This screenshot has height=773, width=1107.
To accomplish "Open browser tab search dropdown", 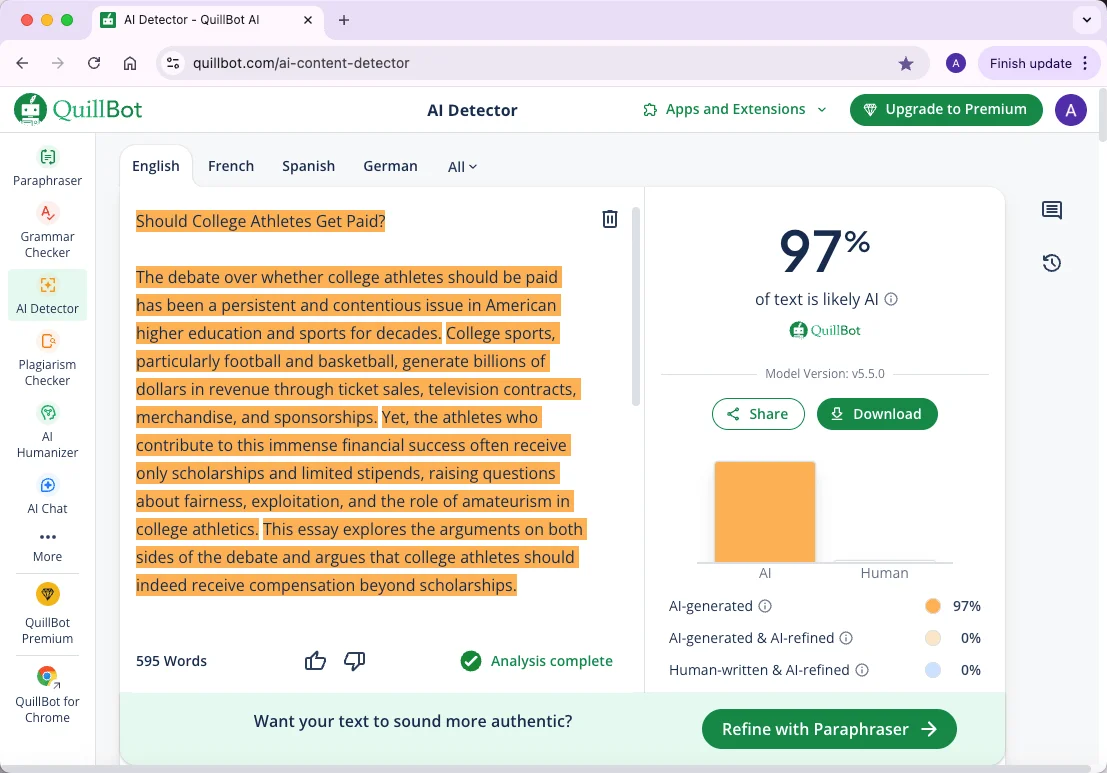I will [1086, 20].
